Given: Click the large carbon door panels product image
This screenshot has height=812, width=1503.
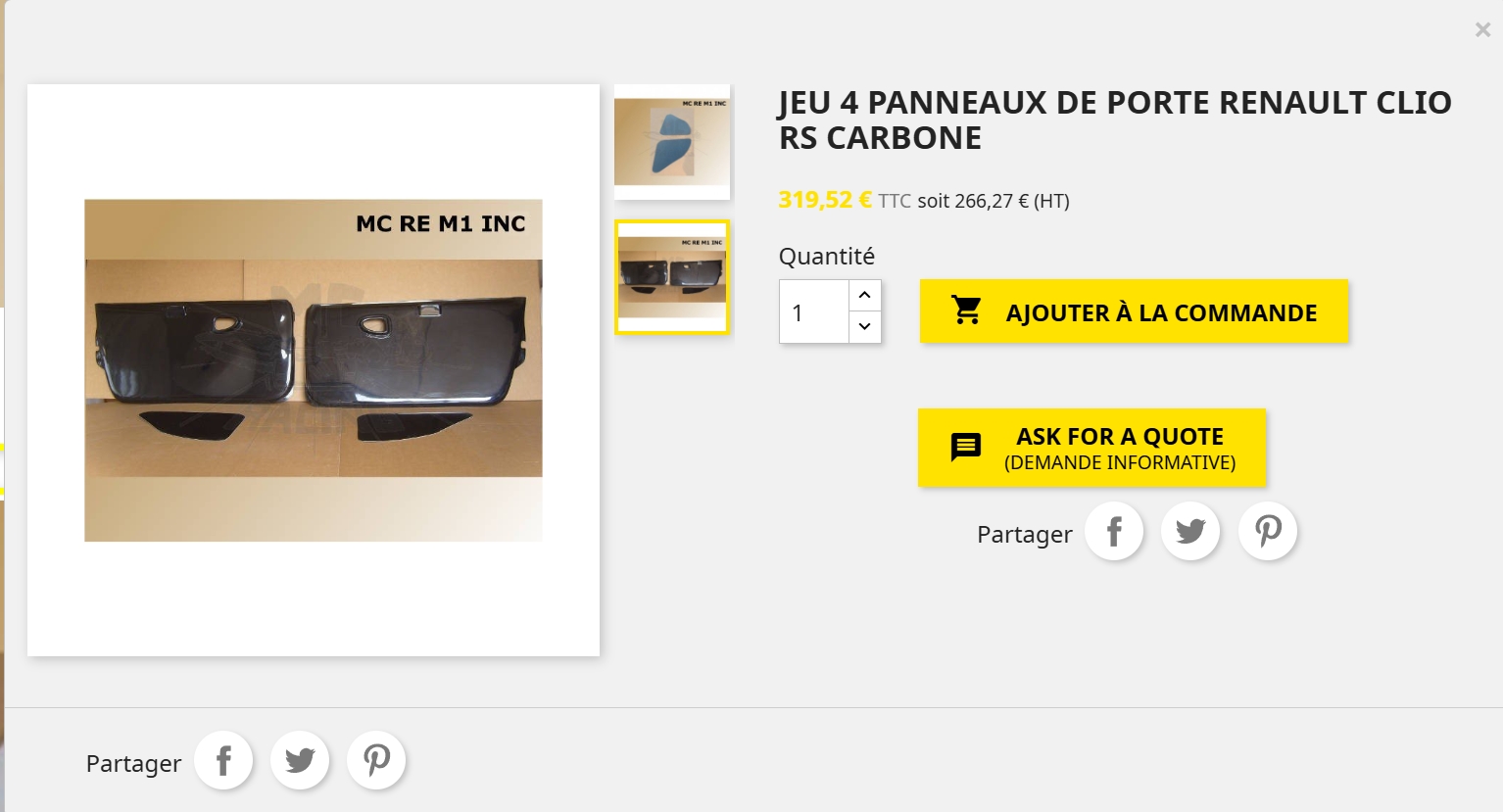Looking at the screenshot, I should point(314,370).
